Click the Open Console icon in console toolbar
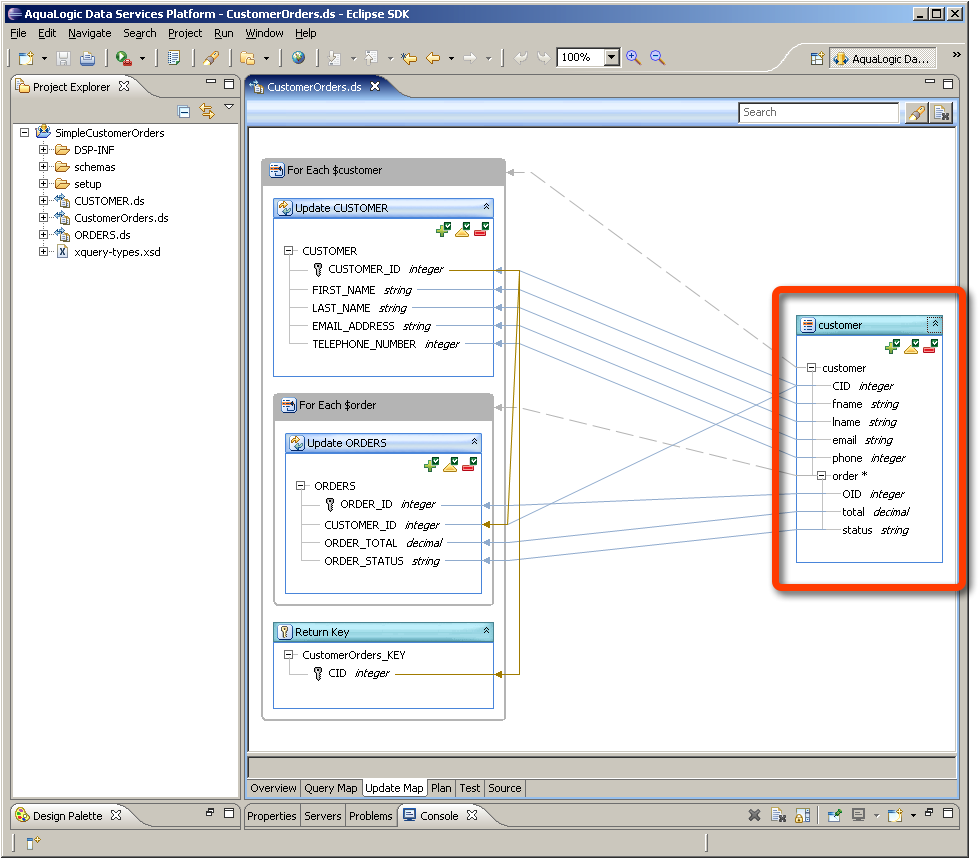Image resolution: width=980 pixels, height=859 pixels. pyautogui.click(x=895, y=815)
